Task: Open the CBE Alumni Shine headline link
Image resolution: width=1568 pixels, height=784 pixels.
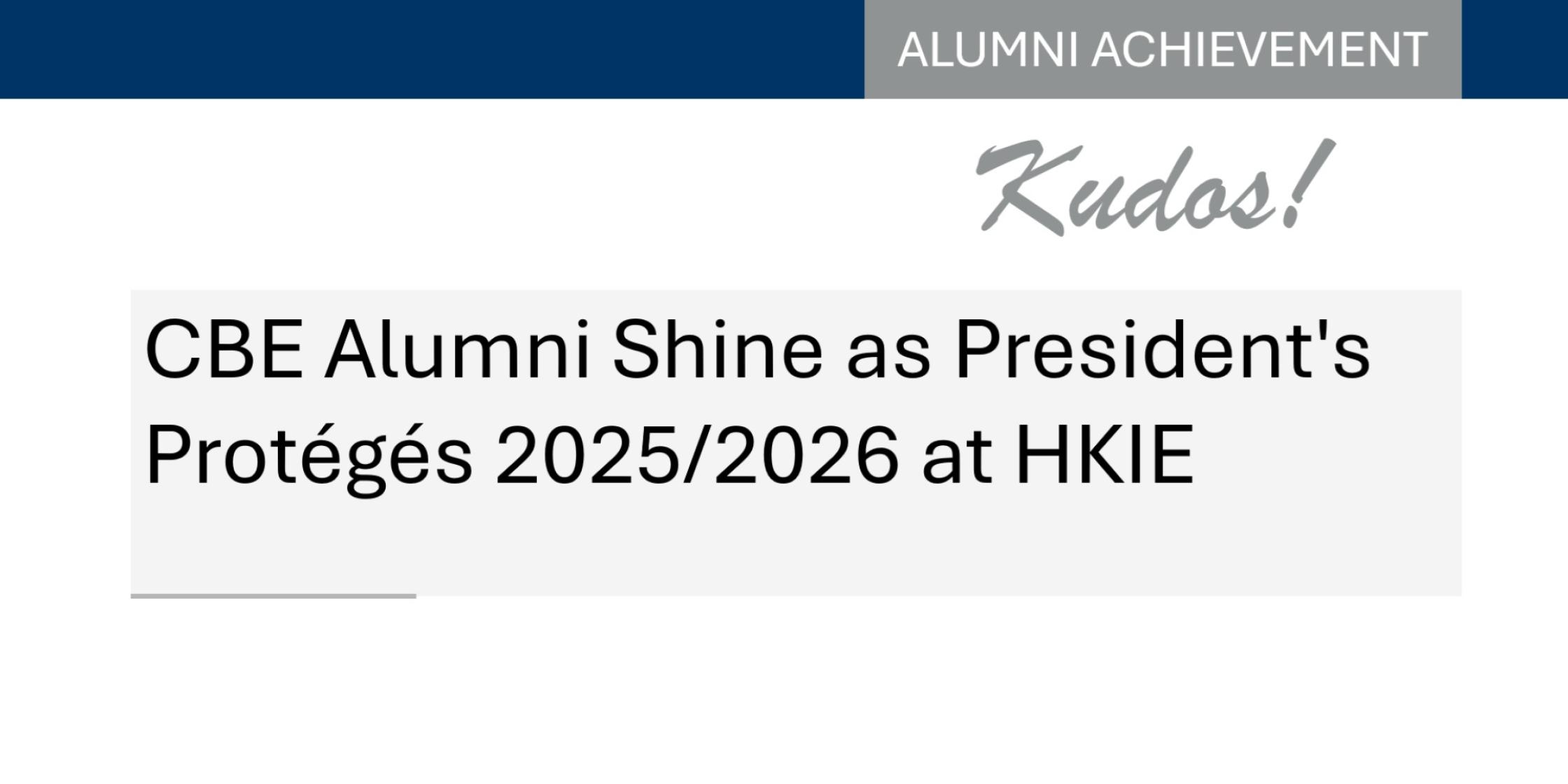Action: click(756, 349)
